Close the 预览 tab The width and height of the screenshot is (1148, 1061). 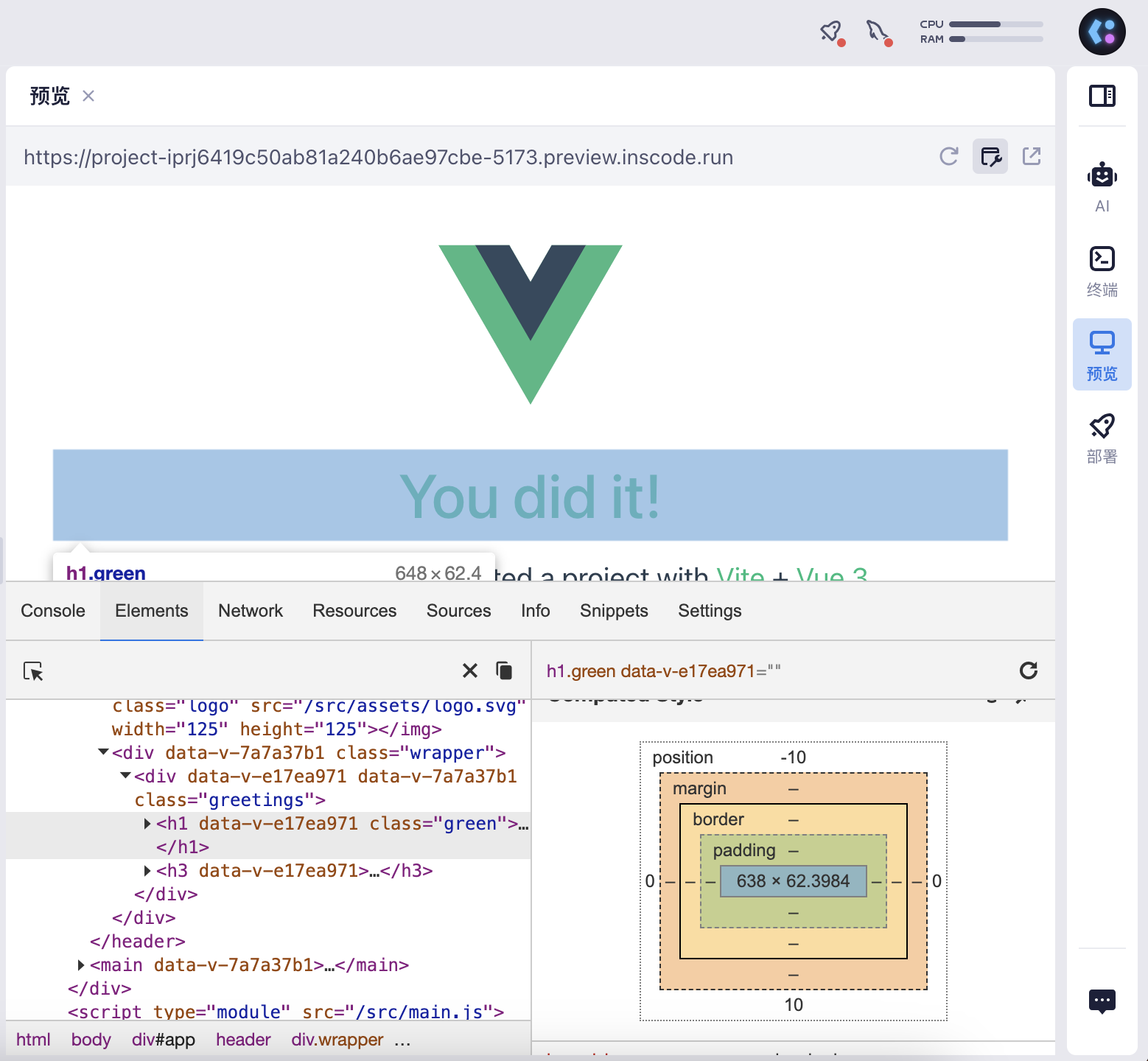coord(88,96)
